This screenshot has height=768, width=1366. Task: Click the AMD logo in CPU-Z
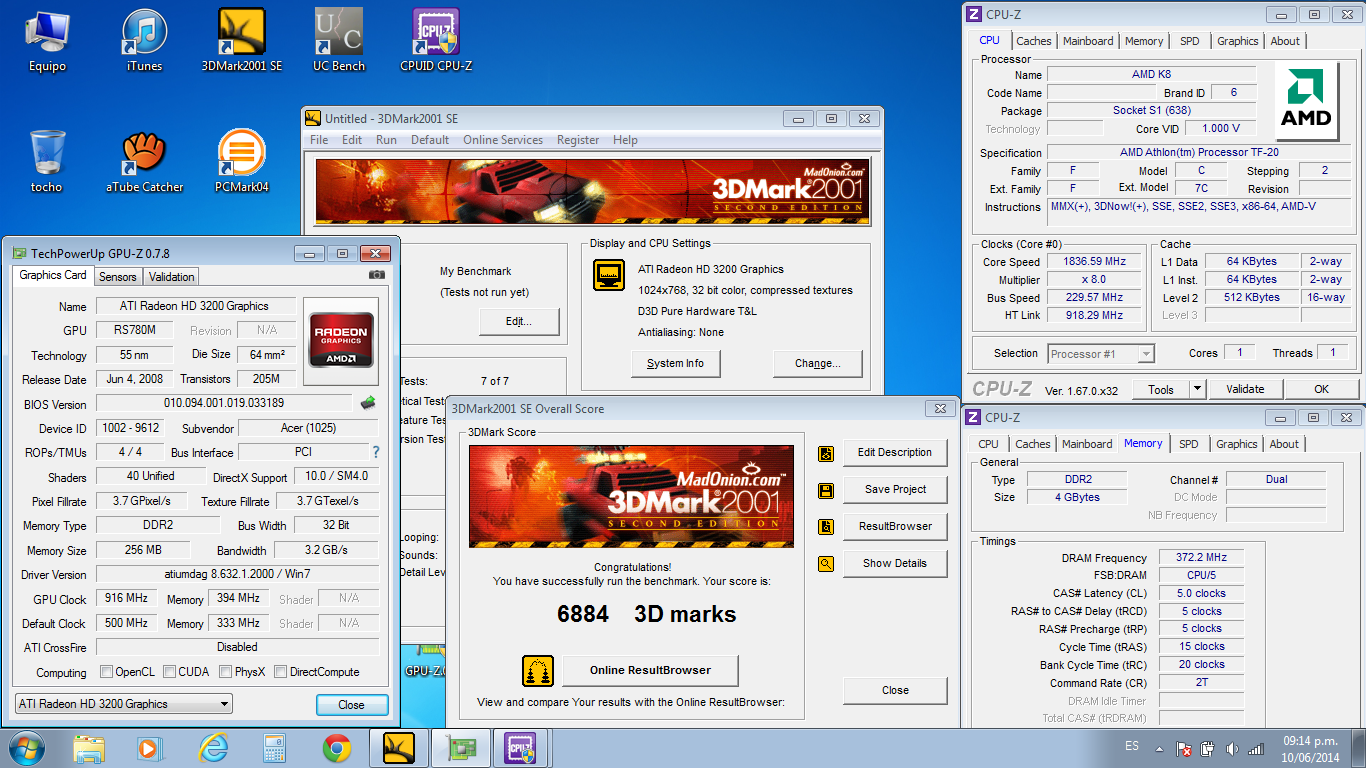pos(1307,102)
